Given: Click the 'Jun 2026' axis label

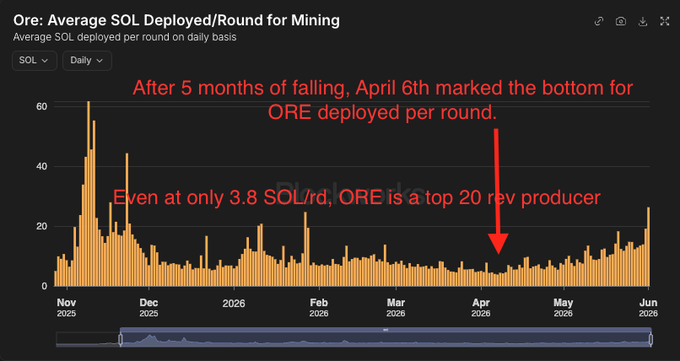Looking at the screenshot, I should [x=648, y=308].
